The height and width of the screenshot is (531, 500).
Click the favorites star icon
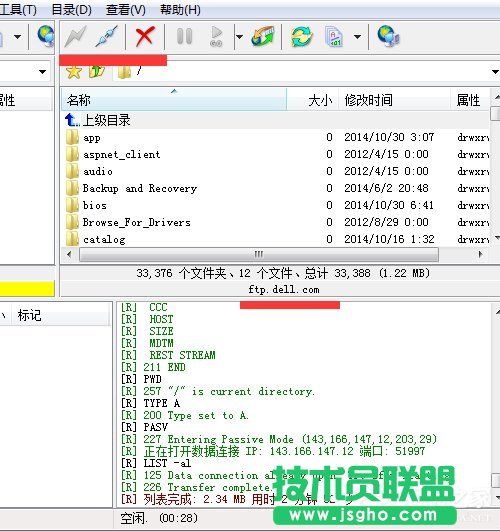(74, 71)
